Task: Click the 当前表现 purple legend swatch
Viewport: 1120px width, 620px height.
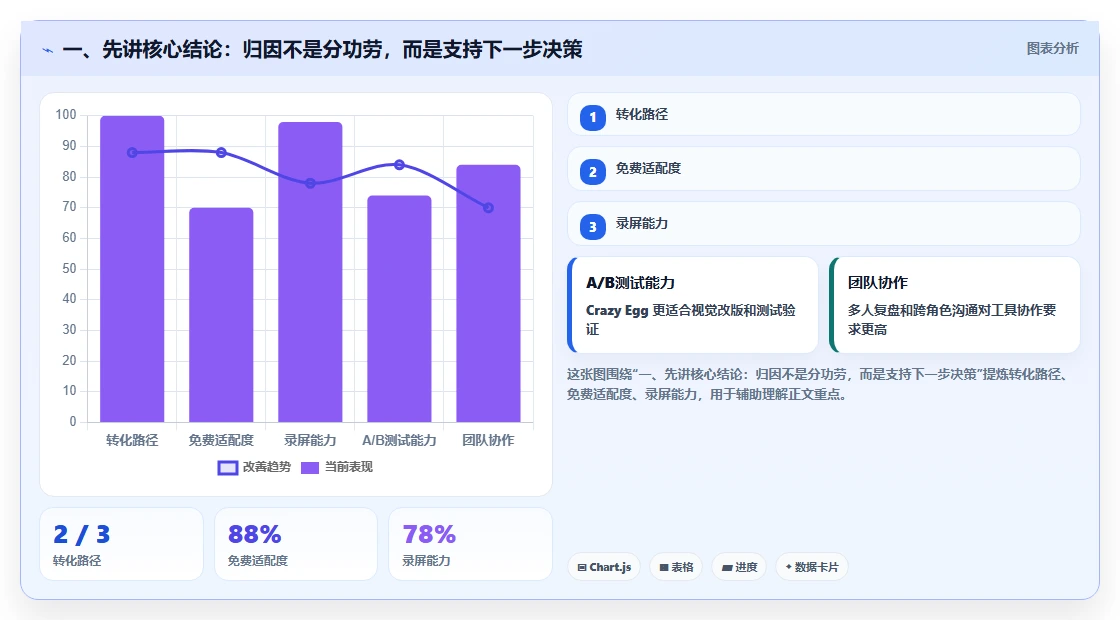Action: point(310,468)
